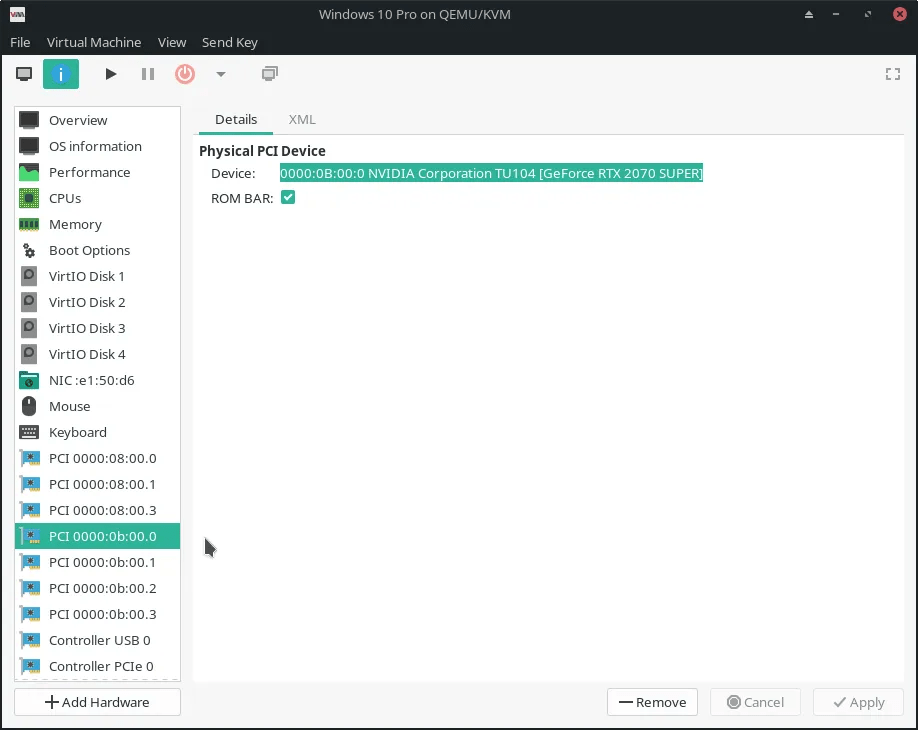
Task: Show the graphical console view
Action: pyautogui.click(x=24, y=74)
